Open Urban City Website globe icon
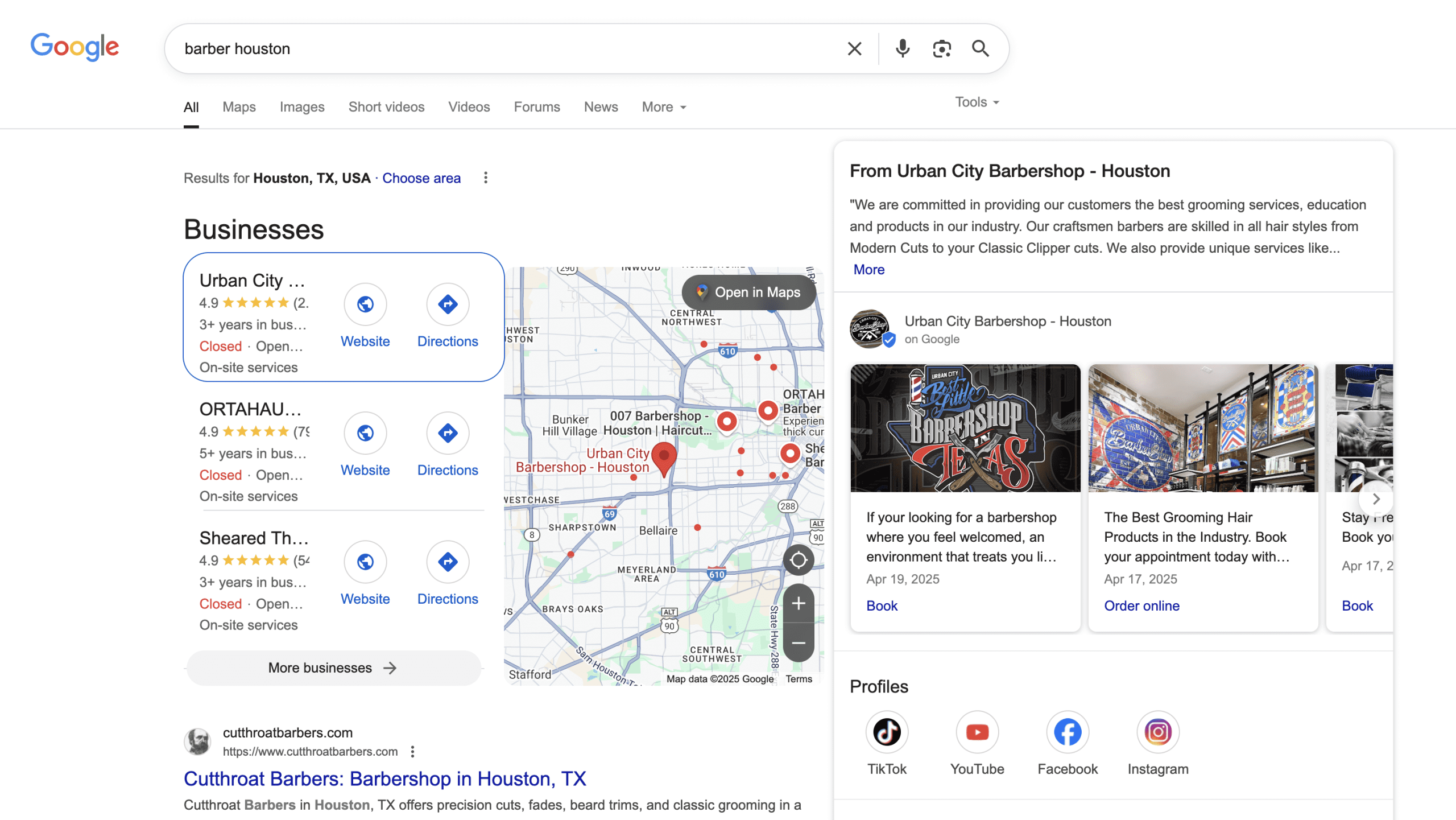This screenshot has width=1456, height=820. [x=365, y=304]
